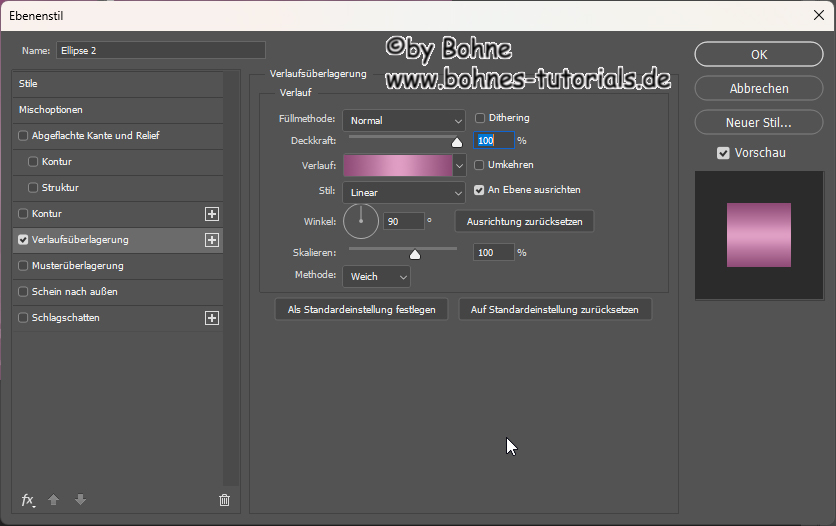Select Schein nach außen in the list

pyautogui.click(x=75, y=292)
